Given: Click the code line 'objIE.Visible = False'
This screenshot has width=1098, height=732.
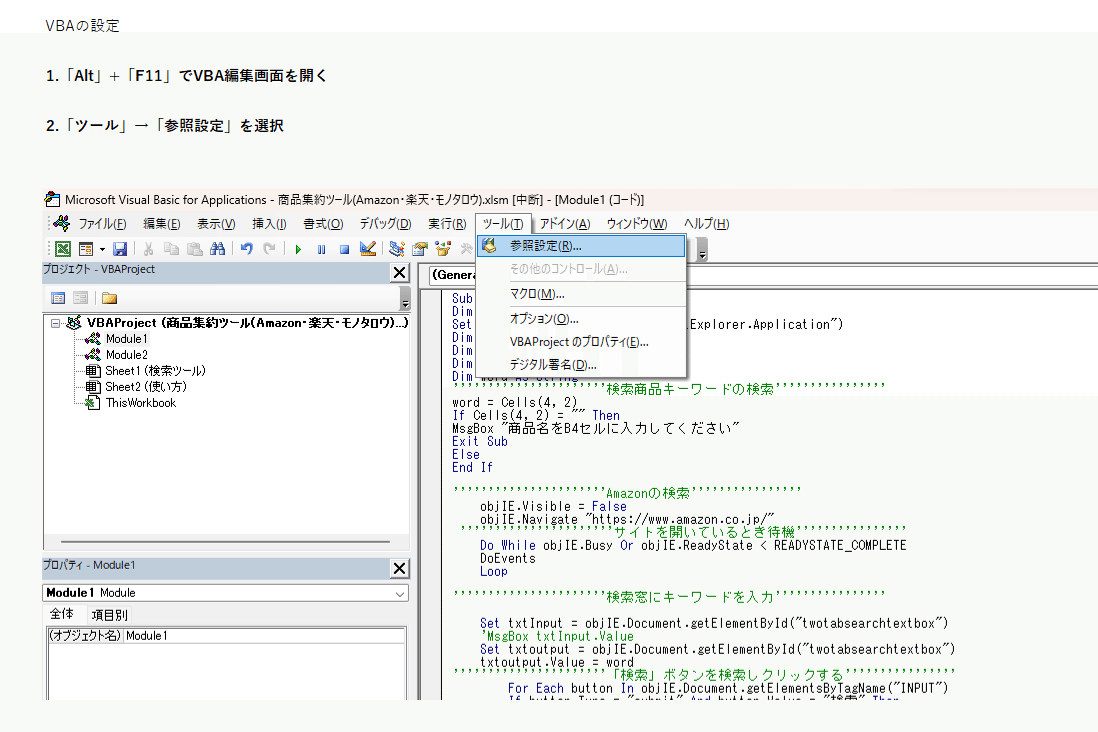Looking at the screenshot, I should click(553, 506).
